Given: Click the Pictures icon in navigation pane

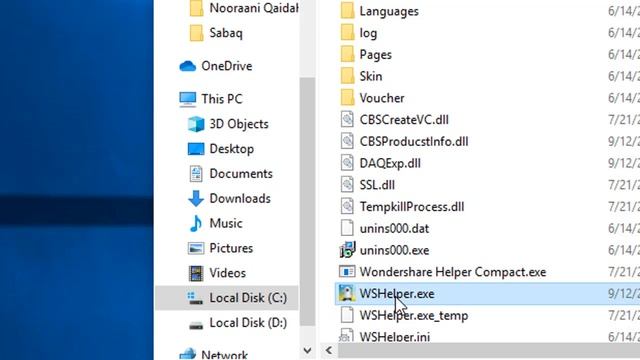Looking at the screenshot, I should [196, 248].
